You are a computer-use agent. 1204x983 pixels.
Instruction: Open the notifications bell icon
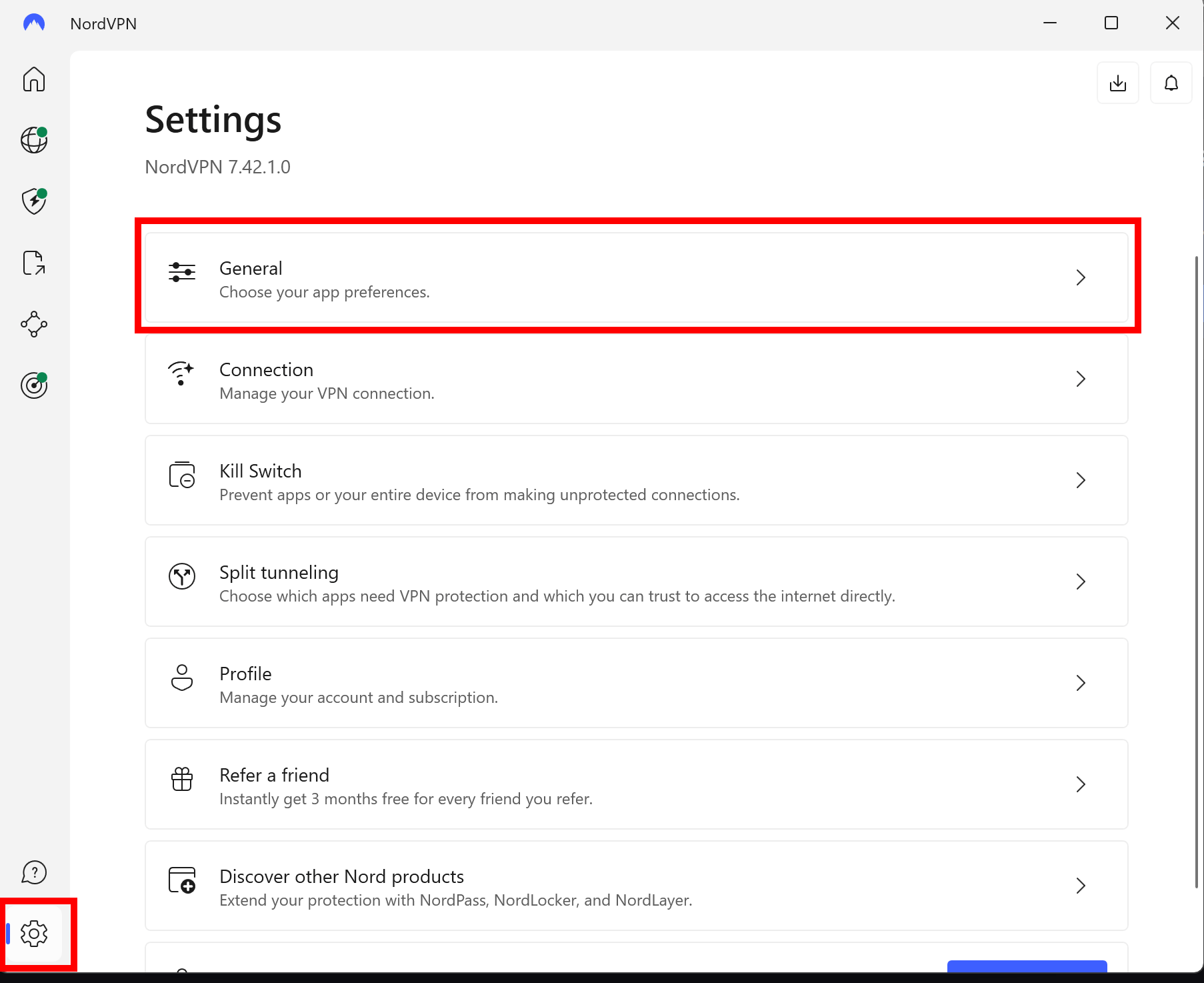1171,83
